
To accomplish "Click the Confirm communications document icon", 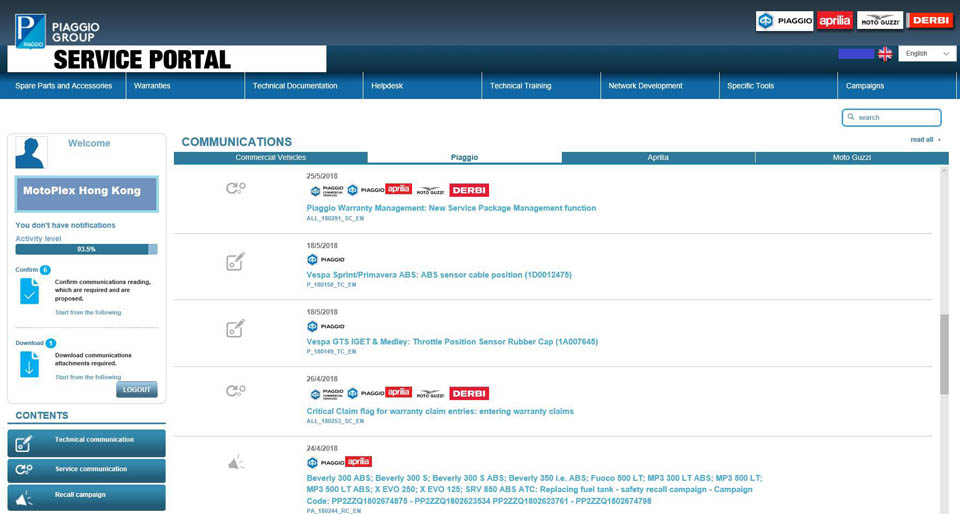I will pos(29,291).
